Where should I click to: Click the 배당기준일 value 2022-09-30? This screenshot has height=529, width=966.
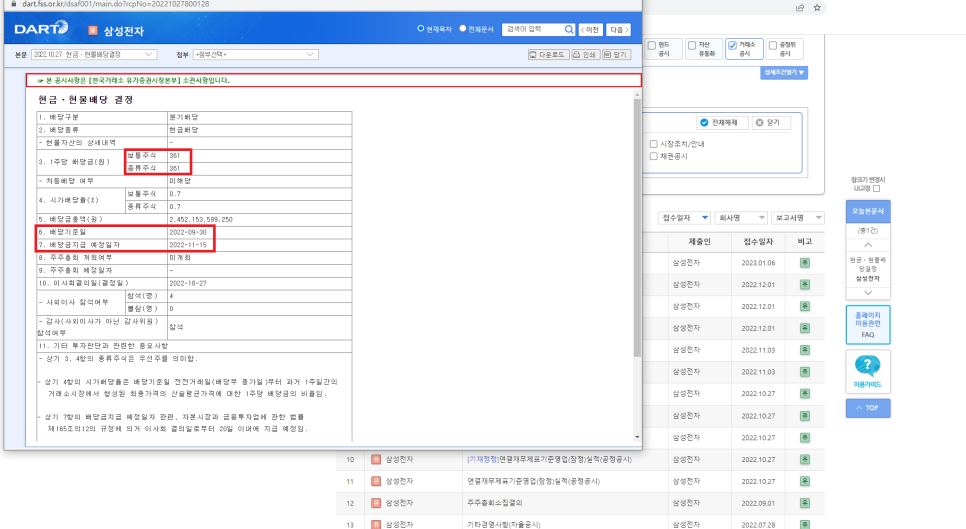tap(187, 232)
